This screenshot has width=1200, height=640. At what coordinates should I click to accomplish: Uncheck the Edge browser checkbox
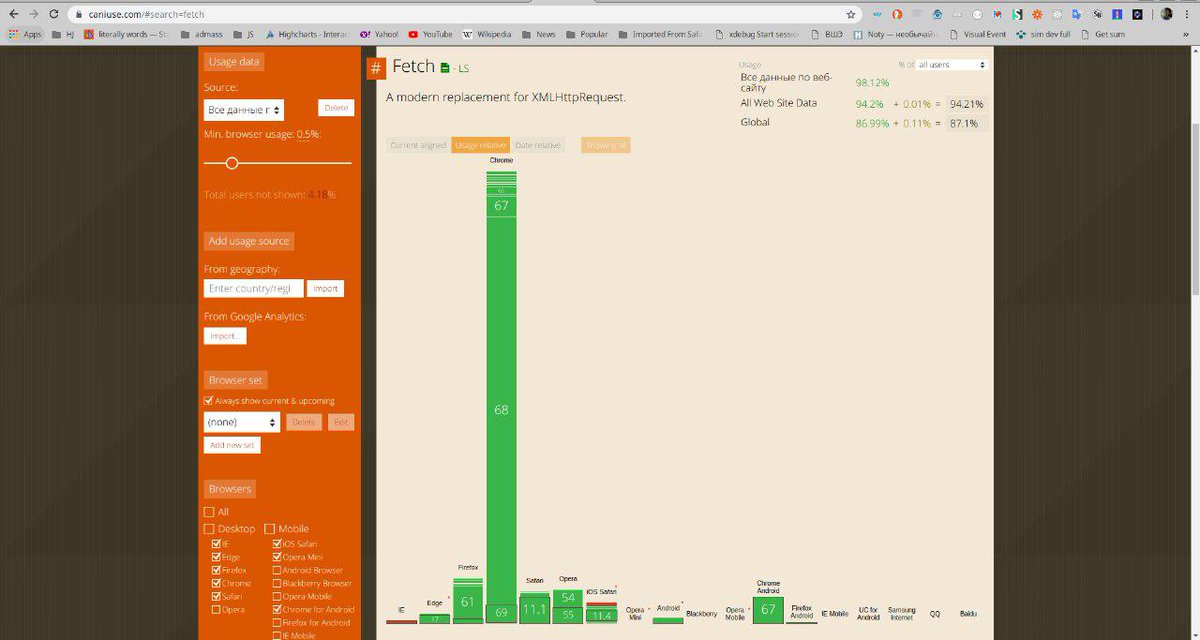pos(216,557)
